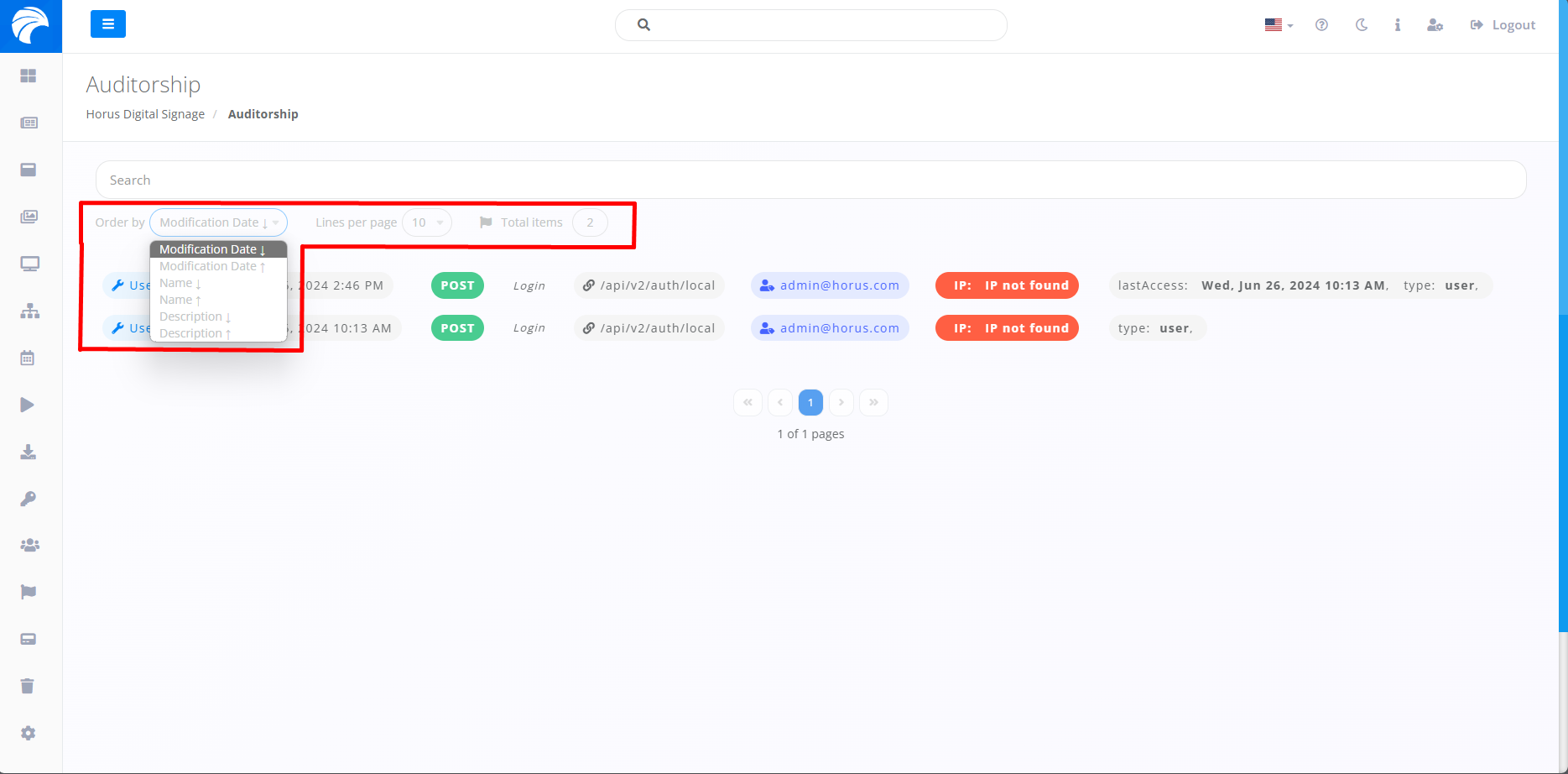The height and width of the screenshot is (774, 1568).
Task: Click the settings gear icon in sidebar
Action: point(29,734)
